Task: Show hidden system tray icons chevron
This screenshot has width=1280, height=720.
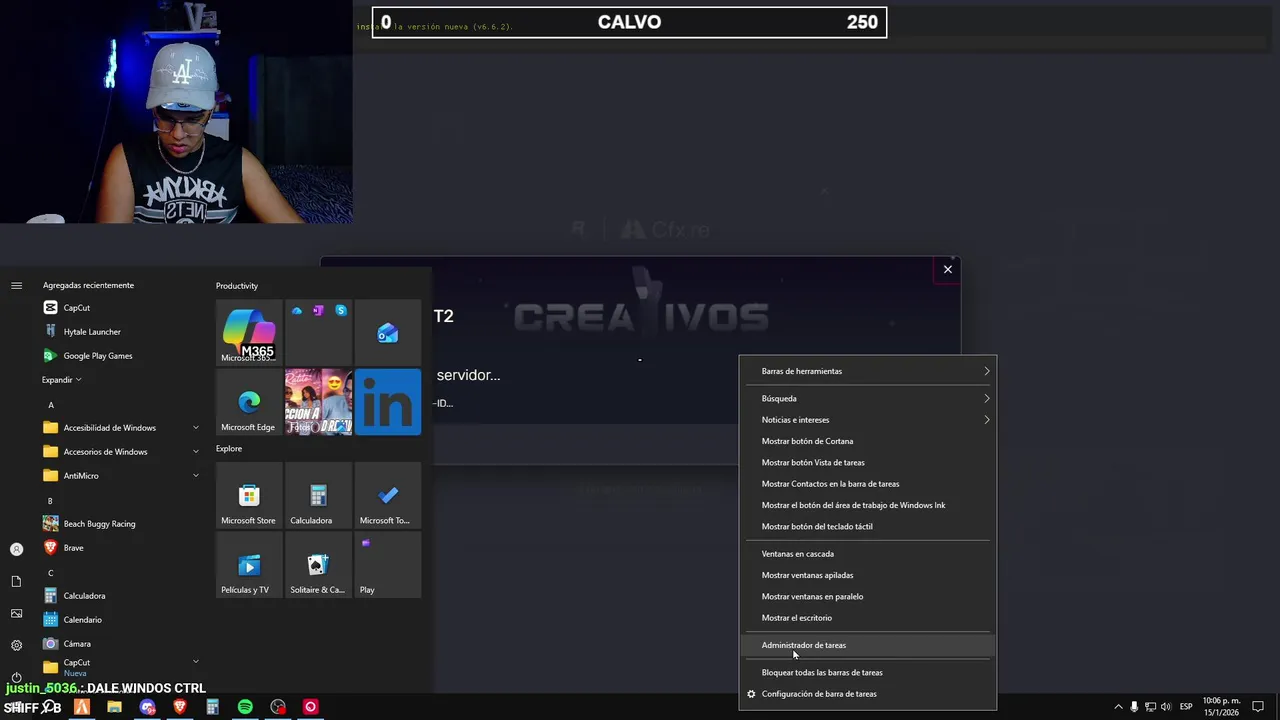Action: [1118, 707]
